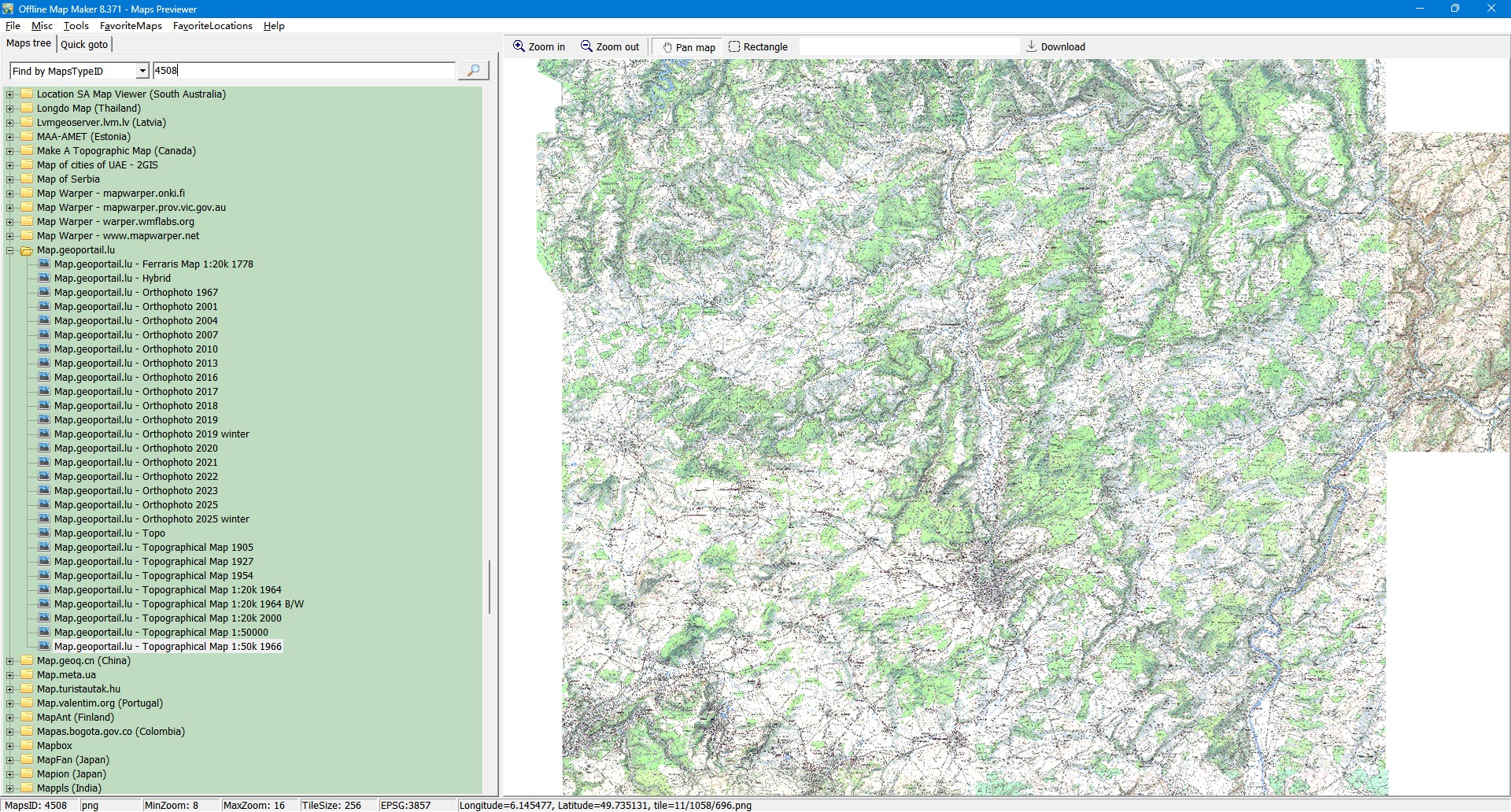This screenshot has width=1511, height=812.
Task: Click the Mapbox folder icon
Action: tap(26, 746)
